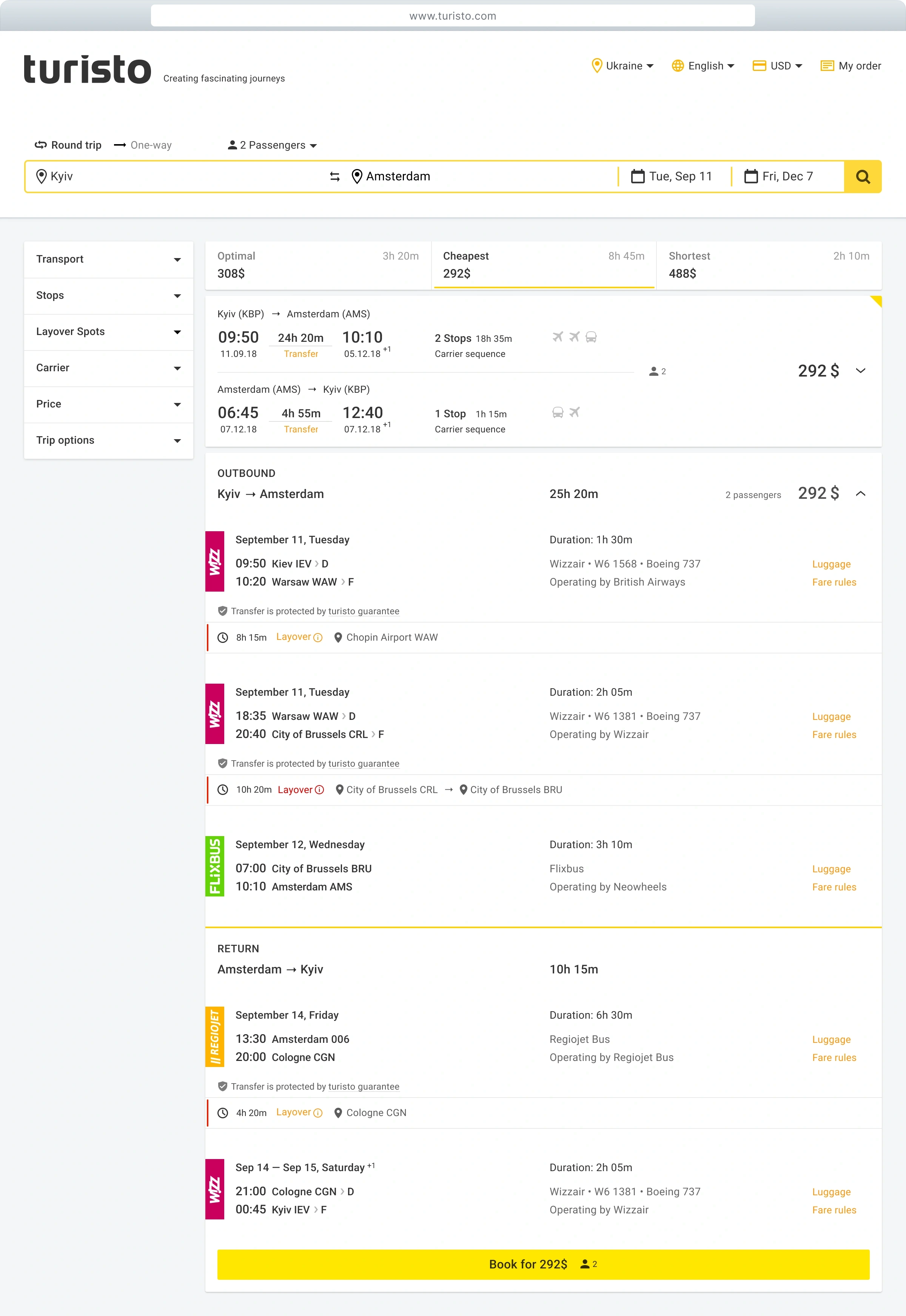Toggle the chevron next to the 292 $ summary card
The width and height of the screenshot is (906, 1316).
pos(860,371)
